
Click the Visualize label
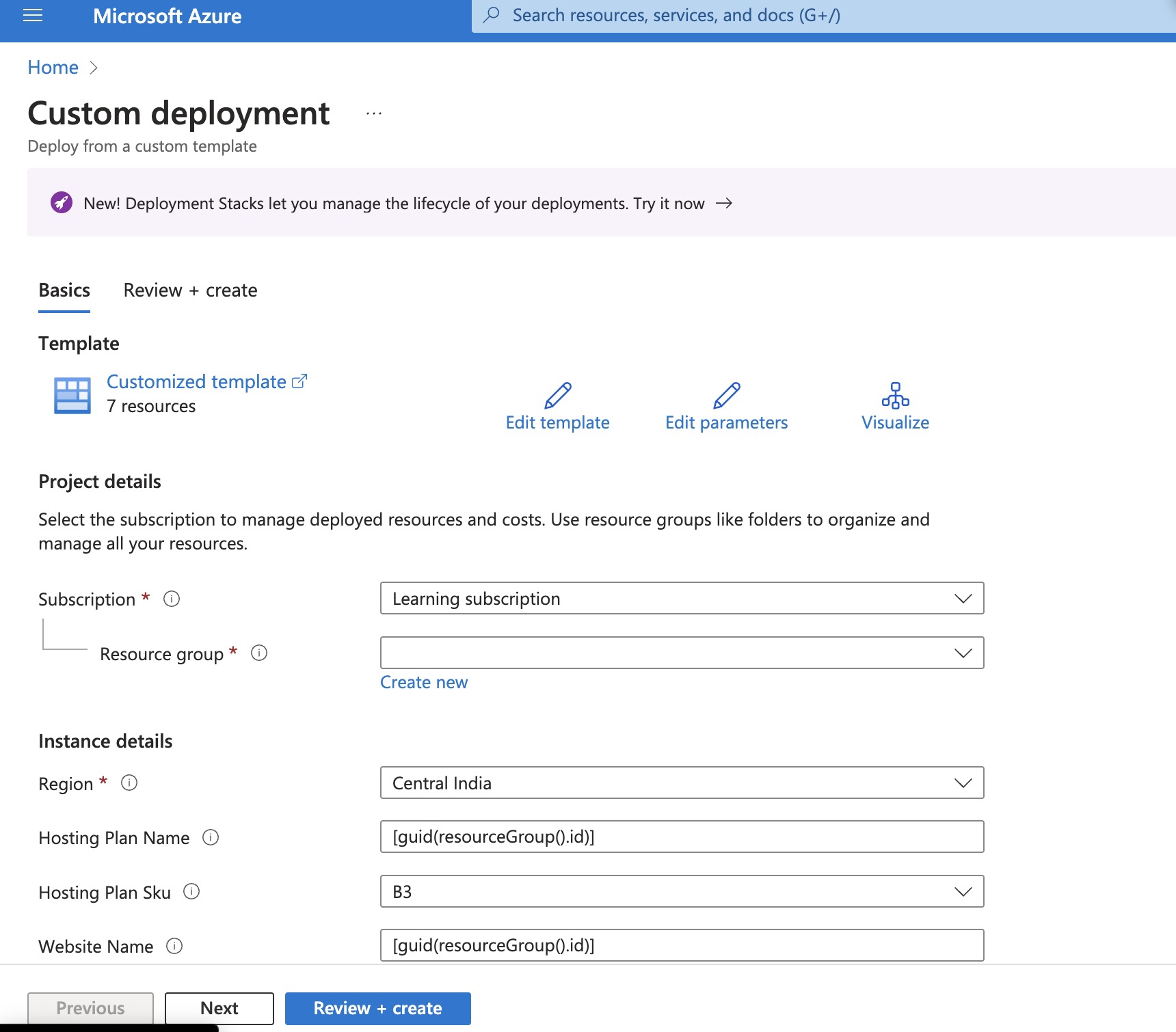(x=895, y=422)
